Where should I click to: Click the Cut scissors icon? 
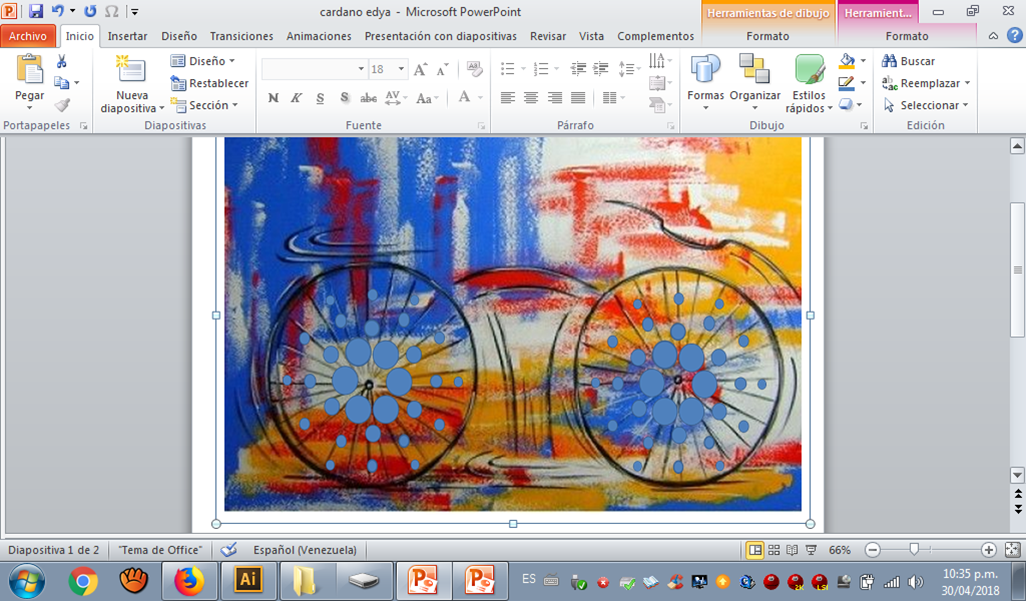tap(62, 62)
